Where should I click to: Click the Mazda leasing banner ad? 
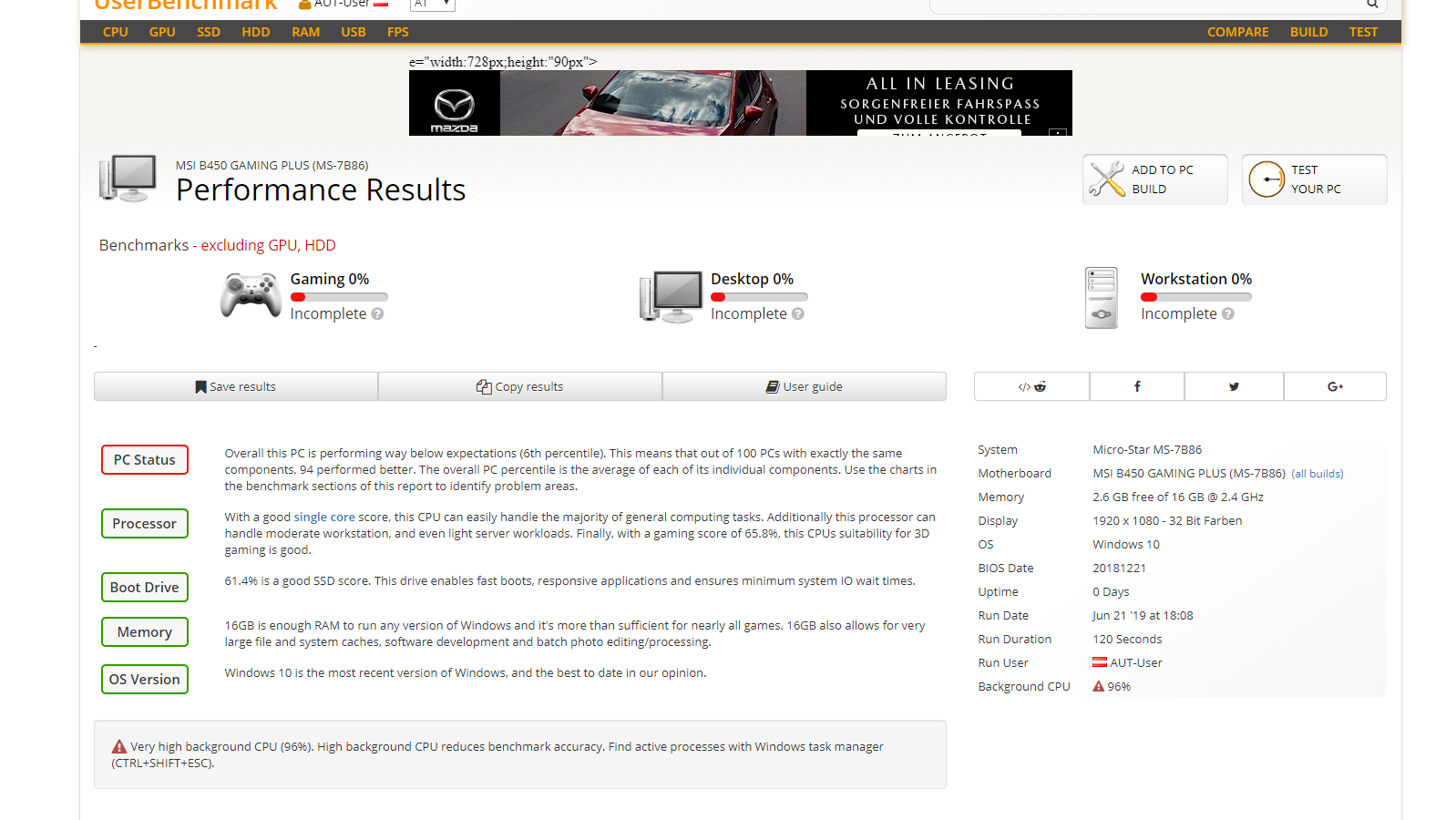pyautogui.click(x=741, y=103)
